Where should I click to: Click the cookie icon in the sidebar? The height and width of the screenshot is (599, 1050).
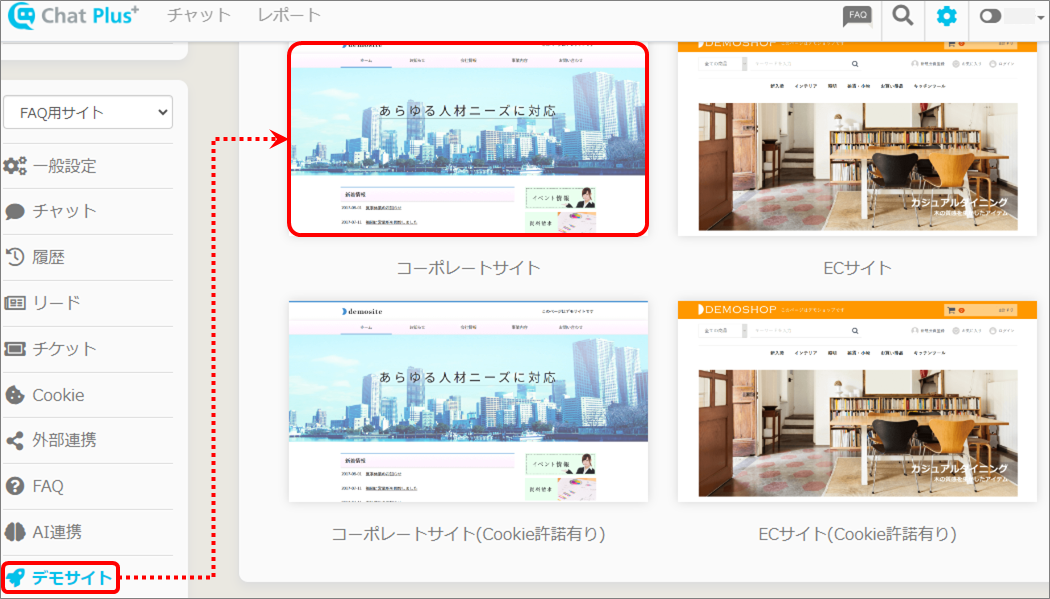(x=15, y=395)
